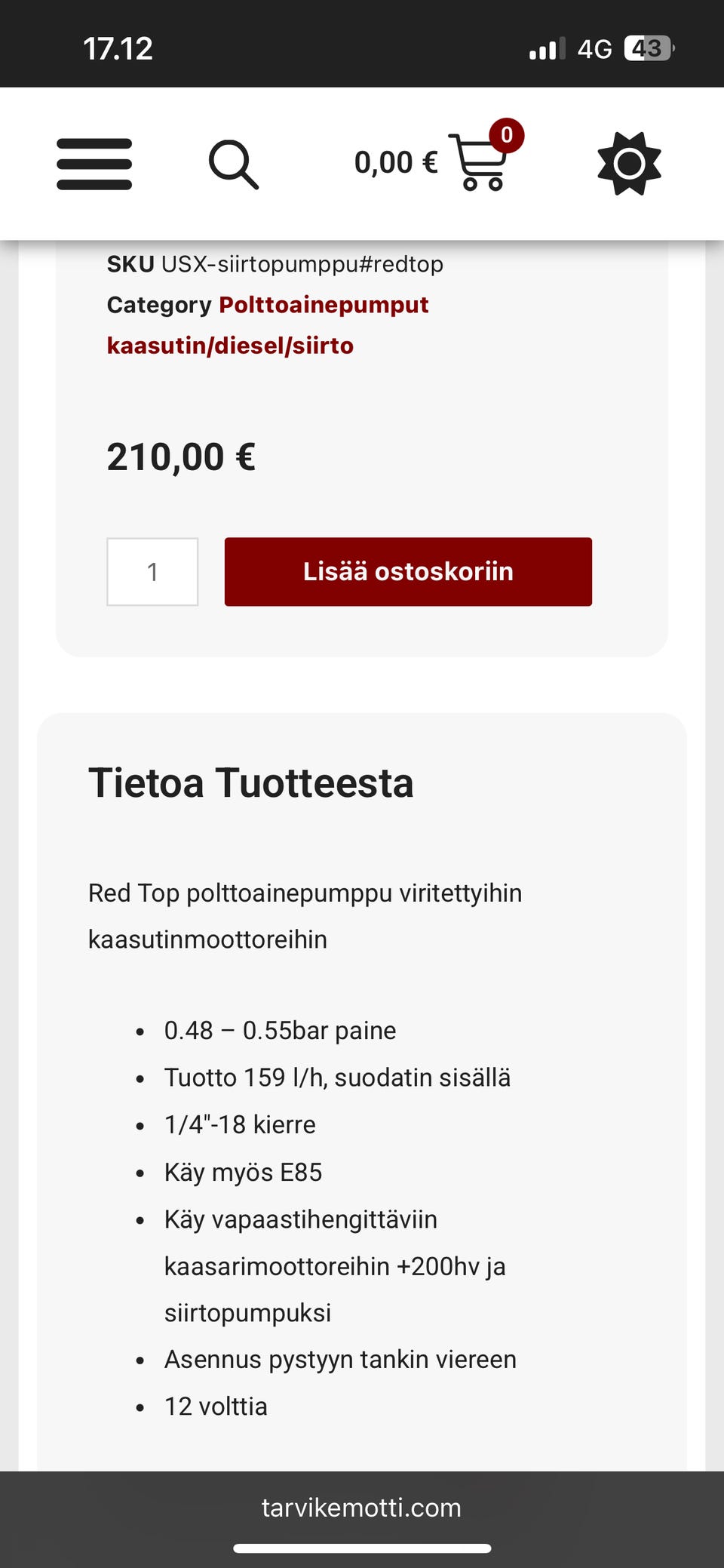Screen dimensions: 724x1568
Task: Tap the 0,00 € cart total
Action: (395, 163)
